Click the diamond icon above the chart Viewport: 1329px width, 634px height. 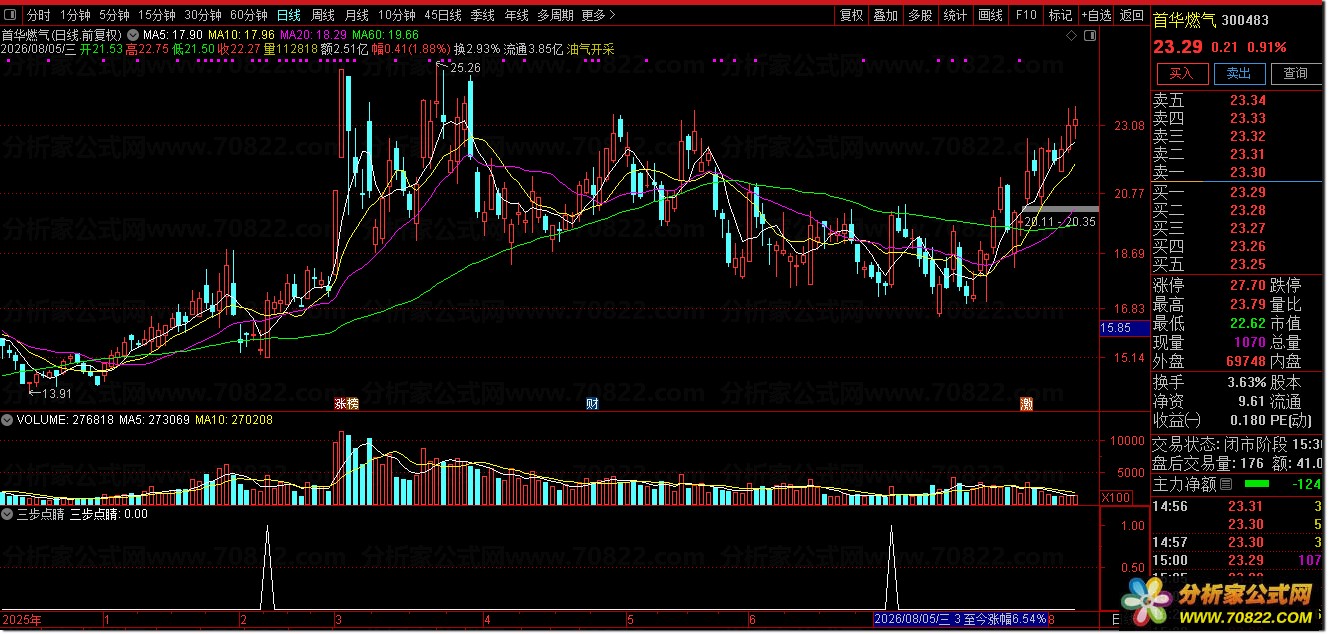click(1072, 35)
